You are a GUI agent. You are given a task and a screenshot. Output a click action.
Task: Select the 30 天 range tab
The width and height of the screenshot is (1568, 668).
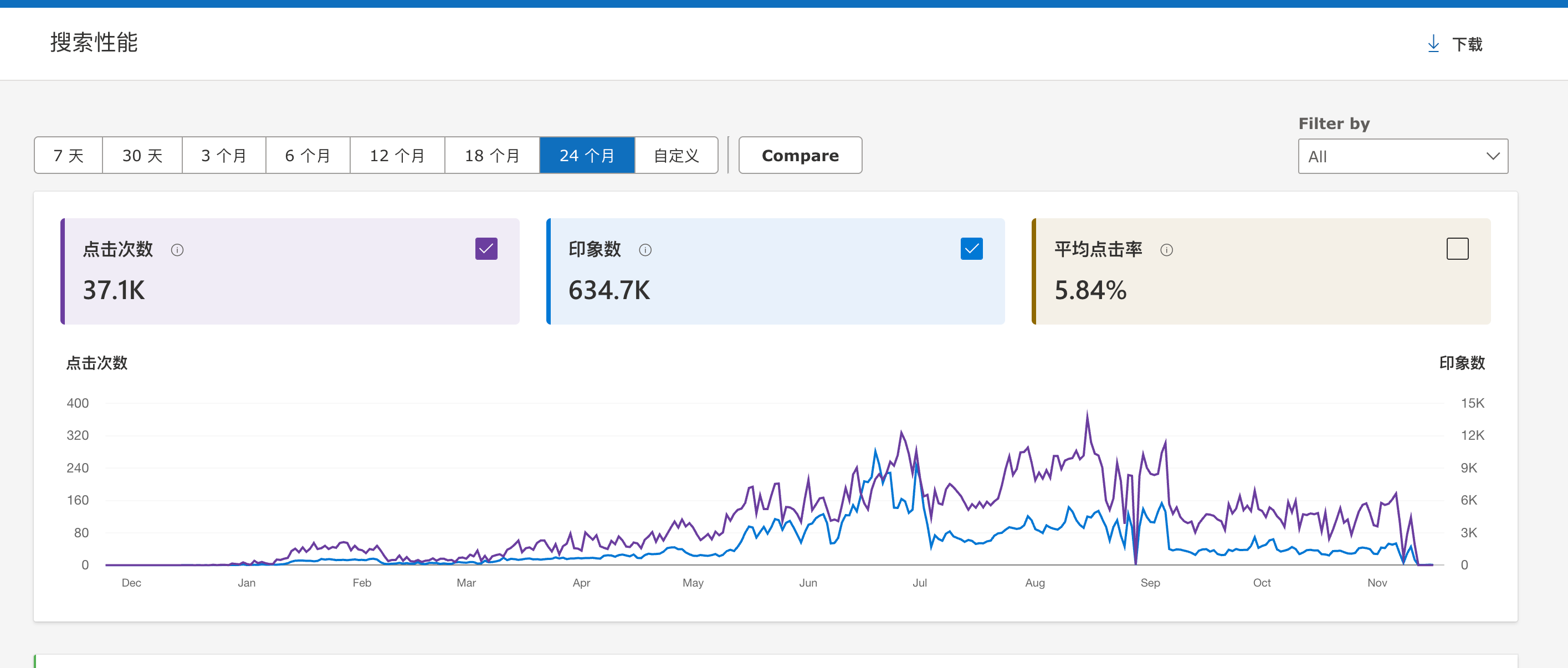(142, 156)
